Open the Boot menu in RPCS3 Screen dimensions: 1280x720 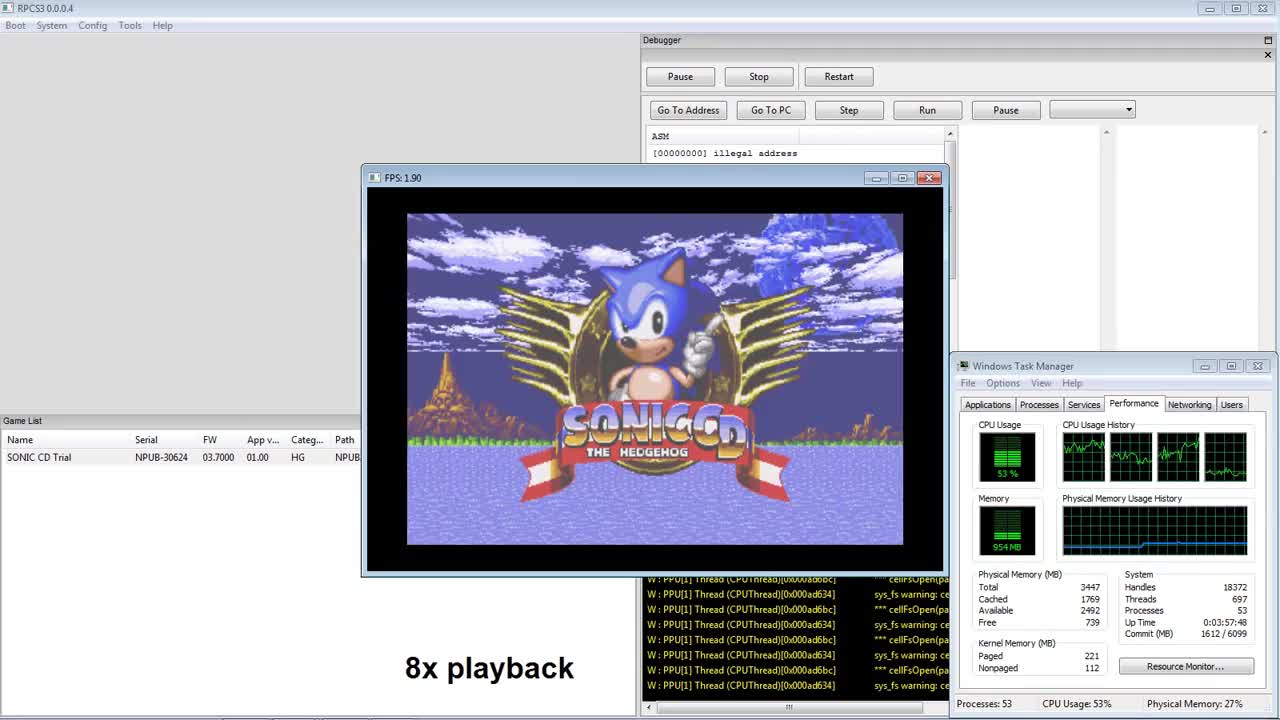click(x=15, y=25)
